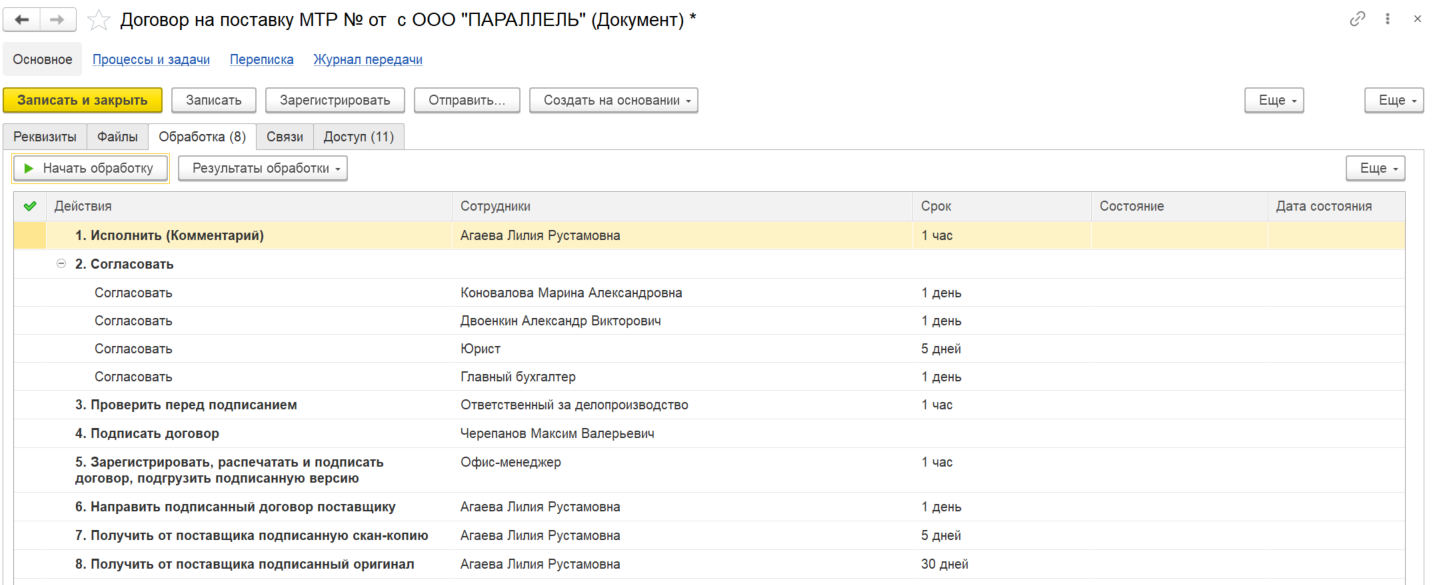
Task: Collapse the '2. Согласовать' tree group
Action: click(61, 264)
